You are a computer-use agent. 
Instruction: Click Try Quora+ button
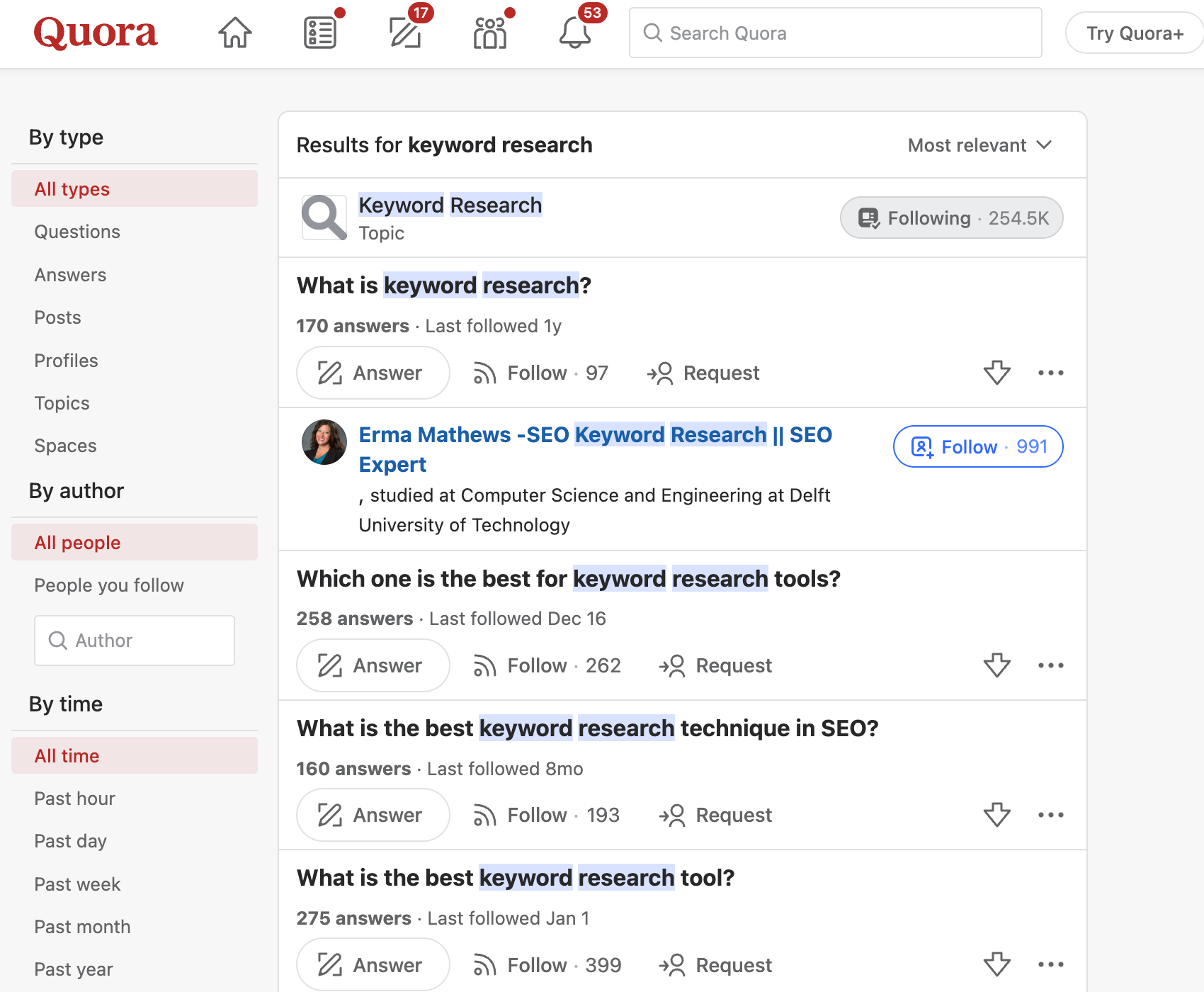click(1135, 33)
